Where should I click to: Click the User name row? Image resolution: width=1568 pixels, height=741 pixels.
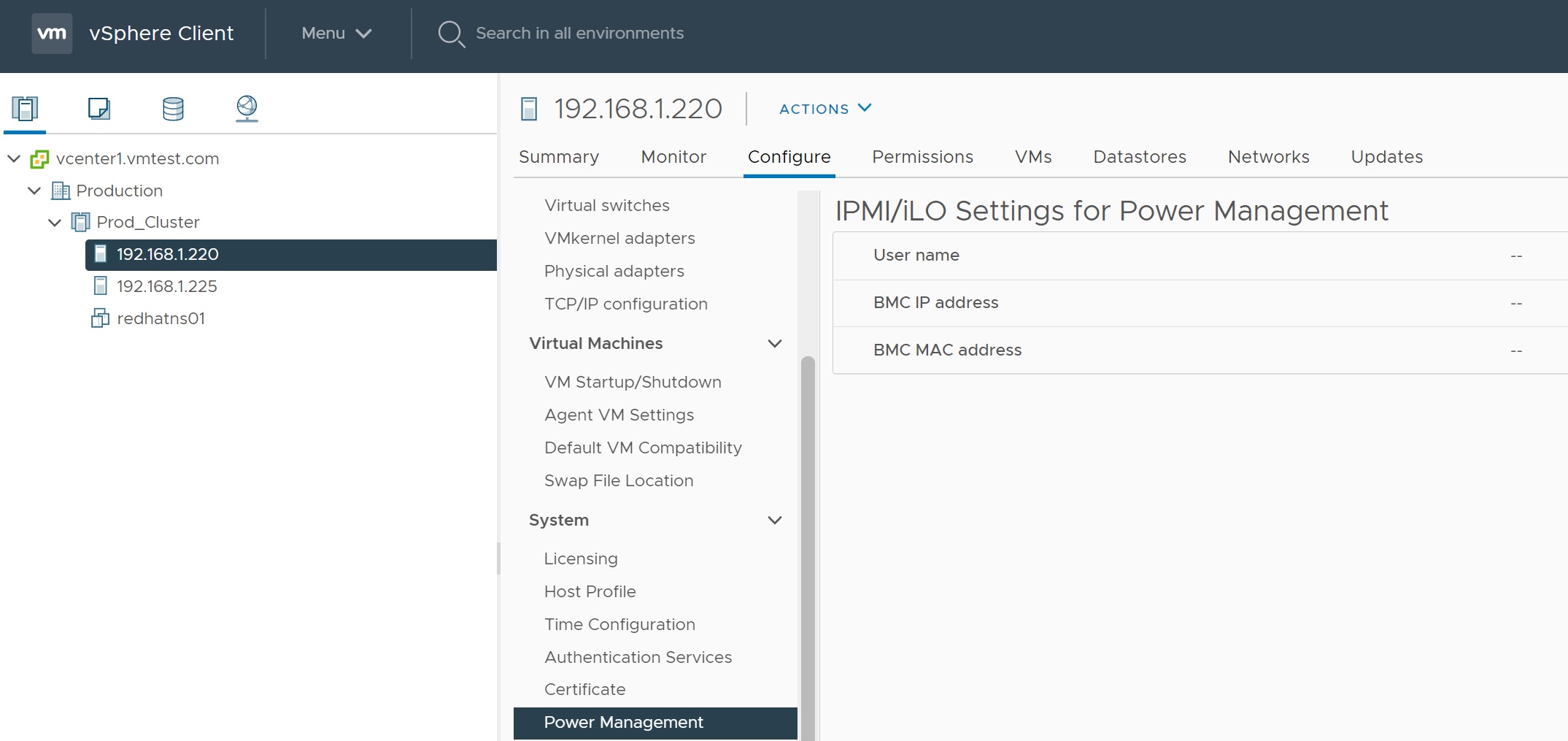(x=1200, y=256)
